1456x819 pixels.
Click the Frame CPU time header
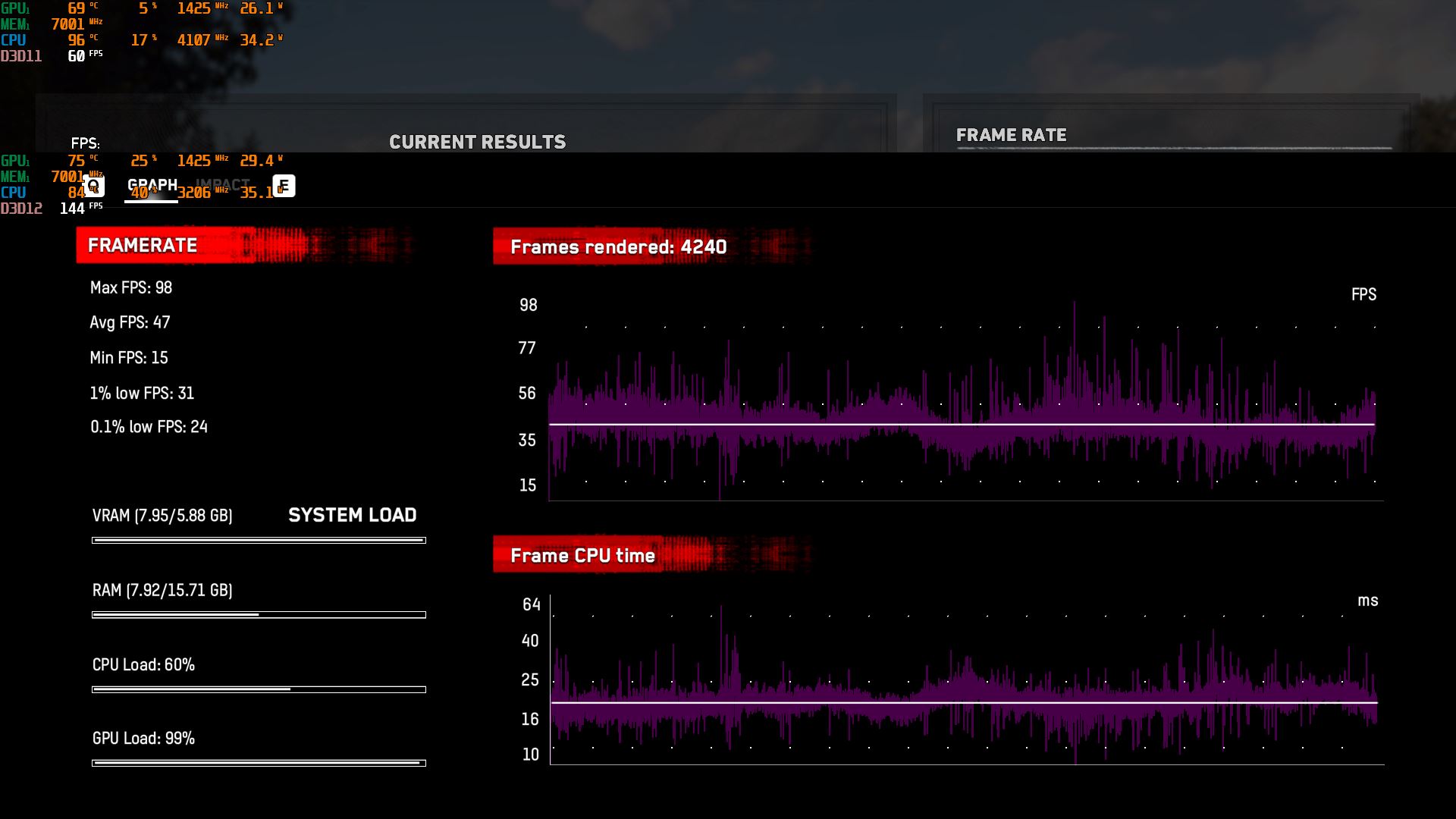pyautogui.click(x=582, y=556)
